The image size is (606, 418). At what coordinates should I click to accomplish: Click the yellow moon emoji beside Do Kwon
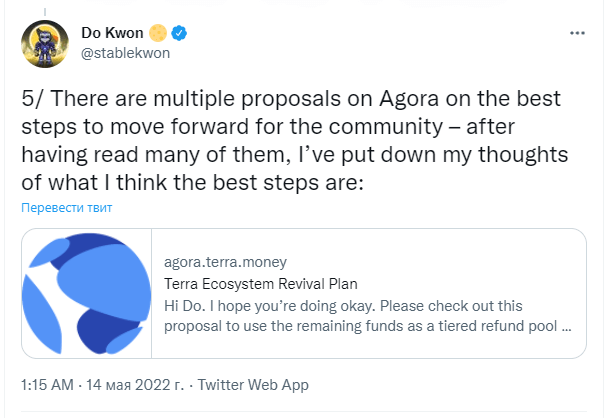tap(158, 33)
